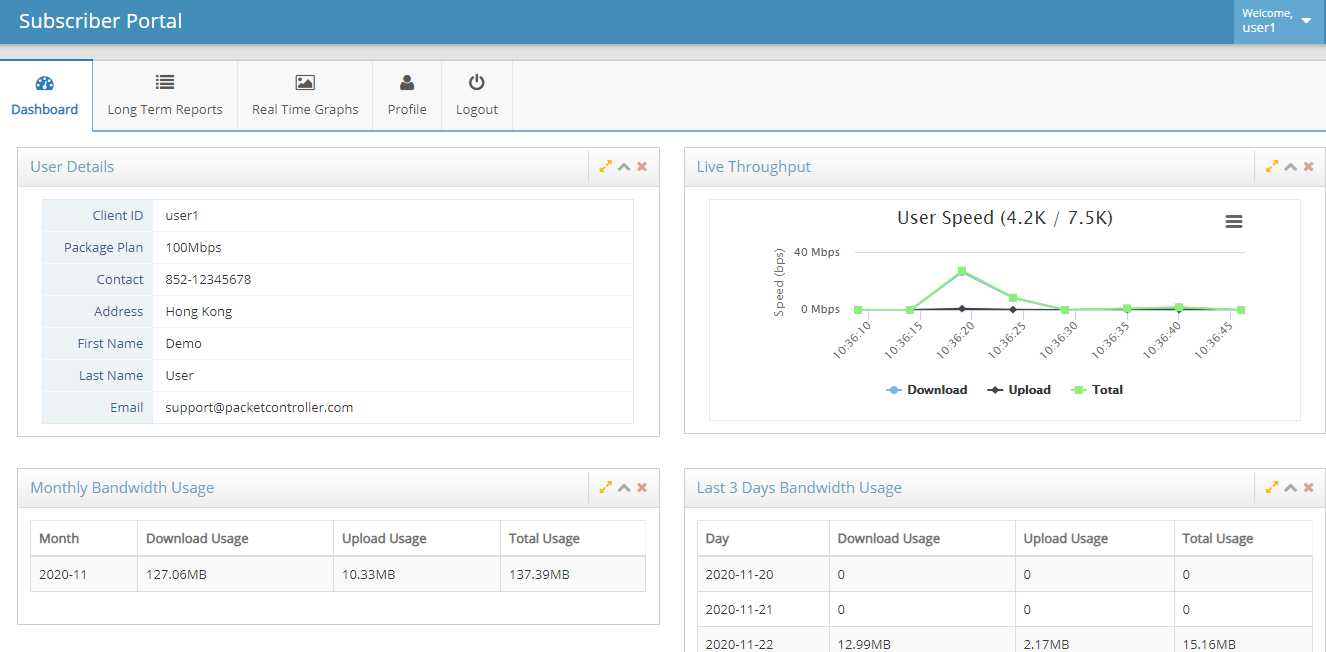The height and width of the screenshot is (652, 1326).
Task: Close the Live Throughput panel
Action: click(1308, 167)
